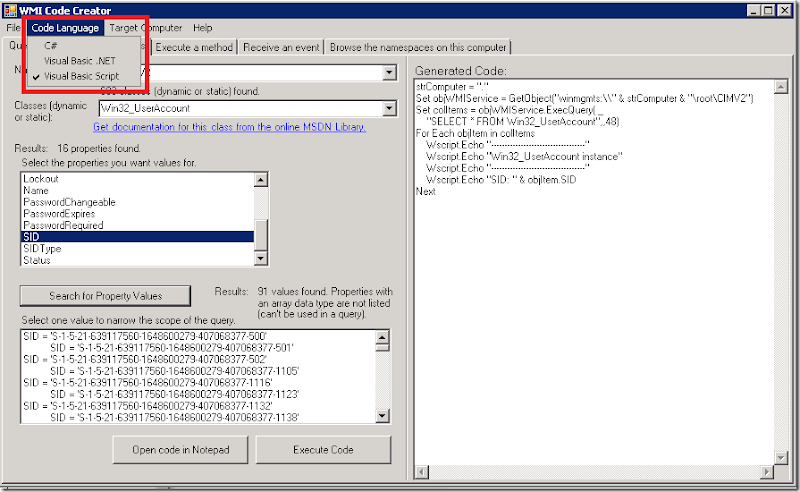Switch to Receive an event tab
800x492 pixels.
coord(281,47)
